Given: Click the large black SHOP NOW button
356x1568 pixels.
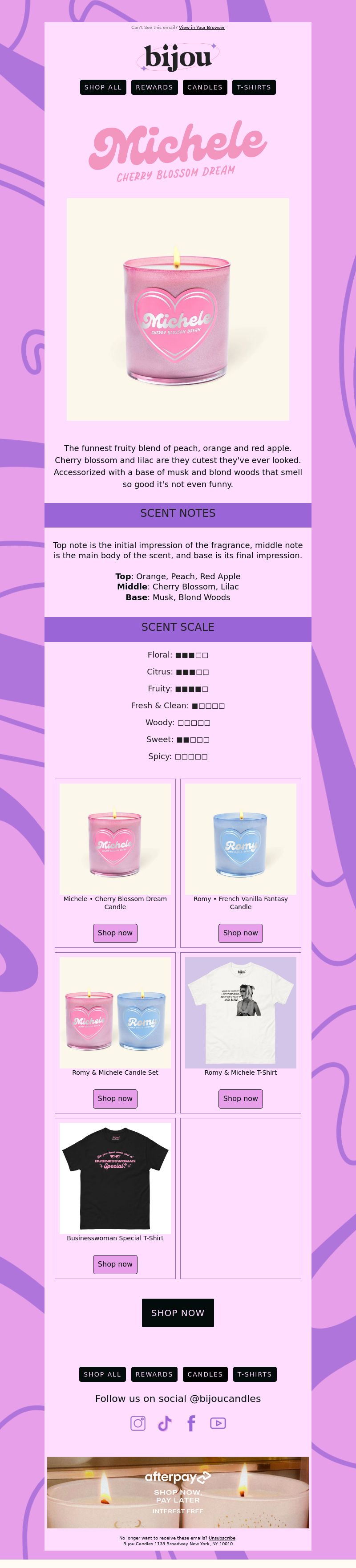Looking at the screenshot, I should pos(178,1312).
